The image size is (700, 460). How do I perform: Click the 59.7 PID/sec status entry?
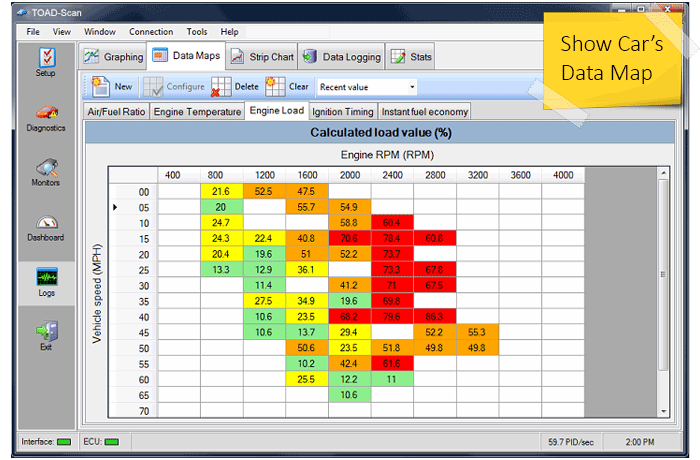571,442
